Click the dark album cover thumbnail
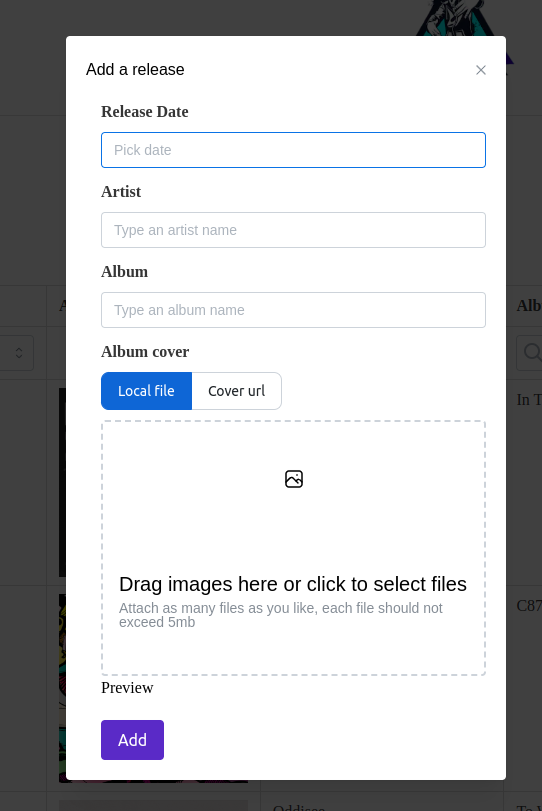This screenshot has height=811, width=542. point(62,482)
